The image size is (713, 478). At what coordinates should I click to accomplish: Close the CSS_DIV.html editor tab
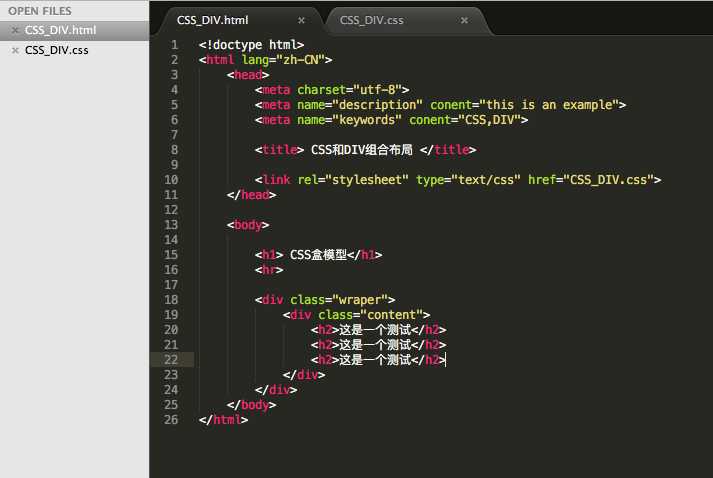click(x=301, y=20)
